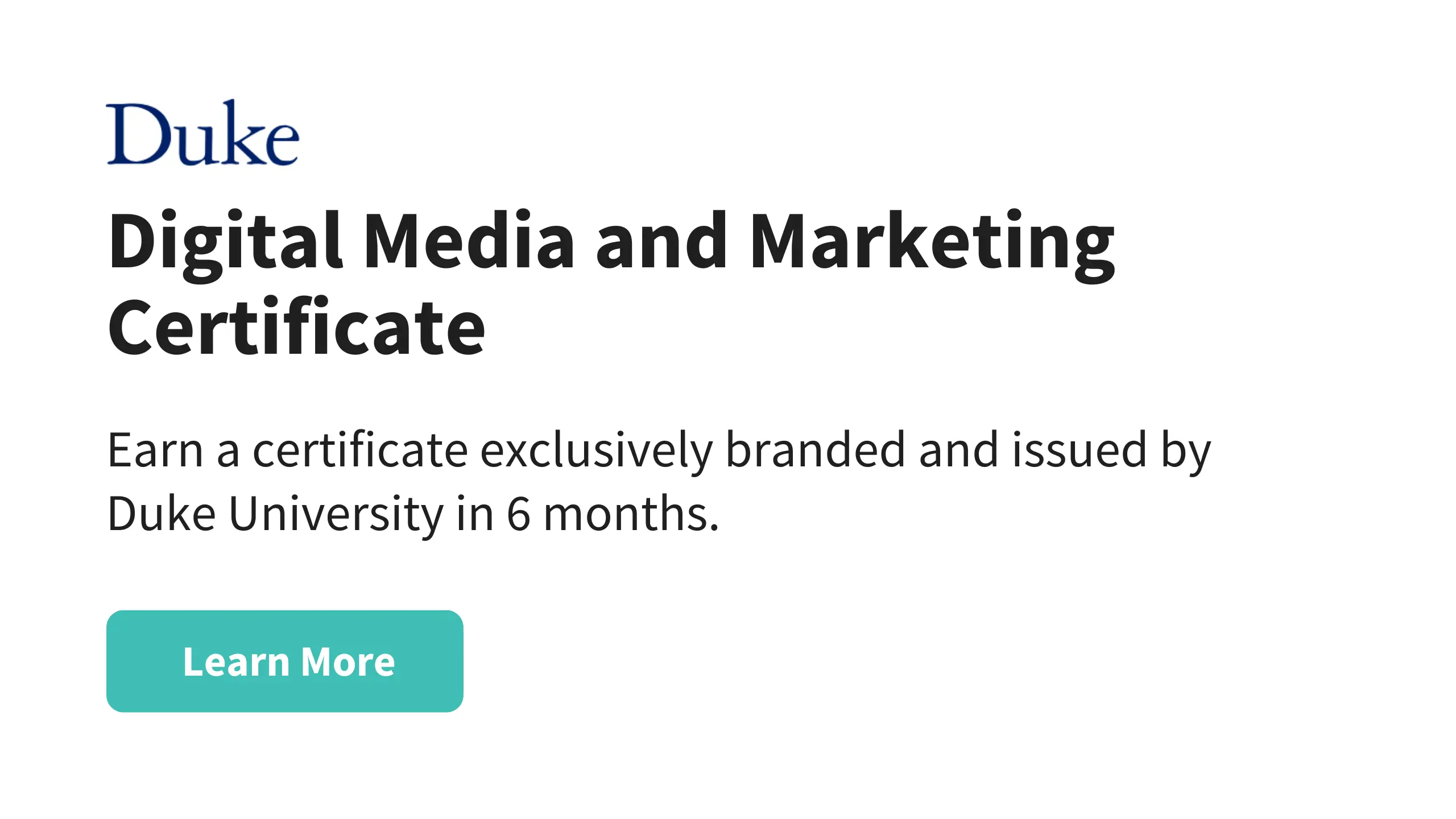
Task: Click the Learn More button
Action: [284, 661]
